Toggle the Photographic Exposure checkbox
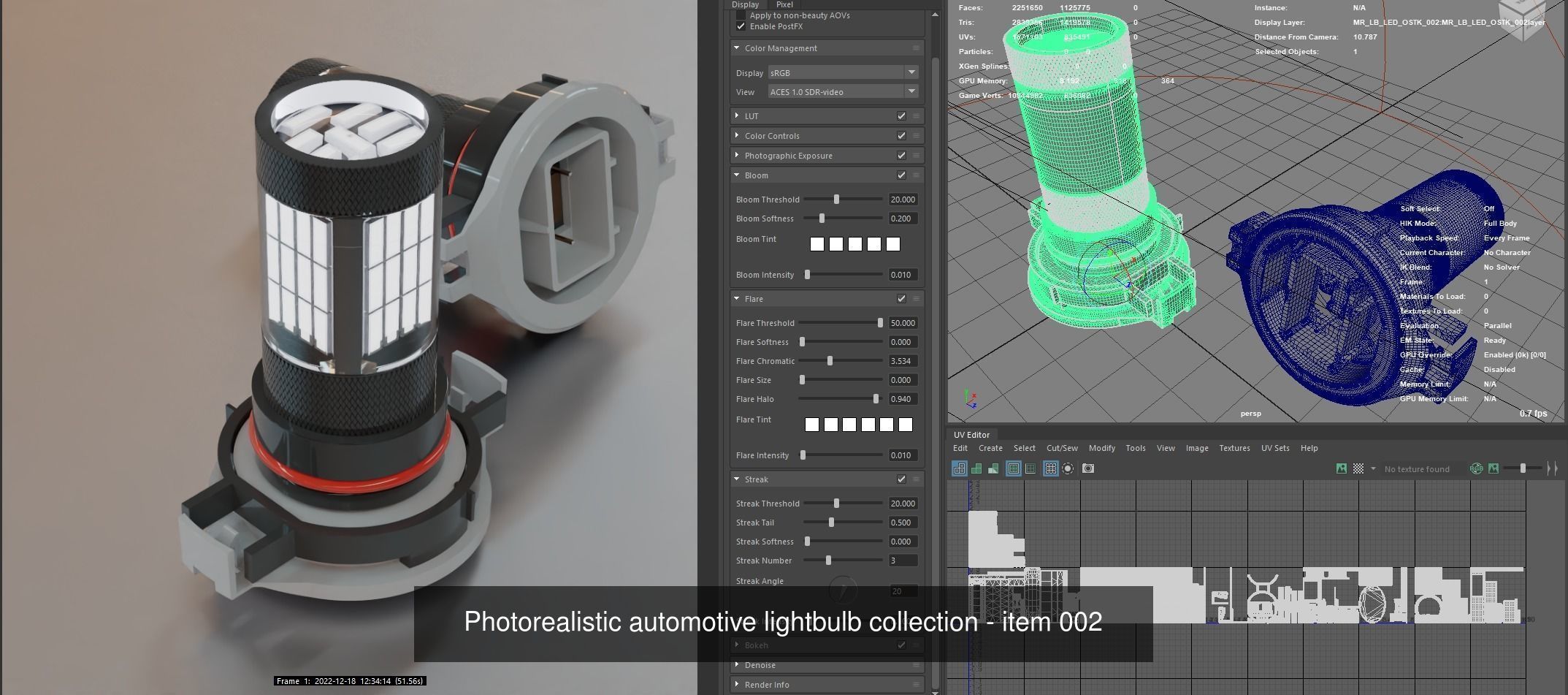1568x695 pixels. 901,156
